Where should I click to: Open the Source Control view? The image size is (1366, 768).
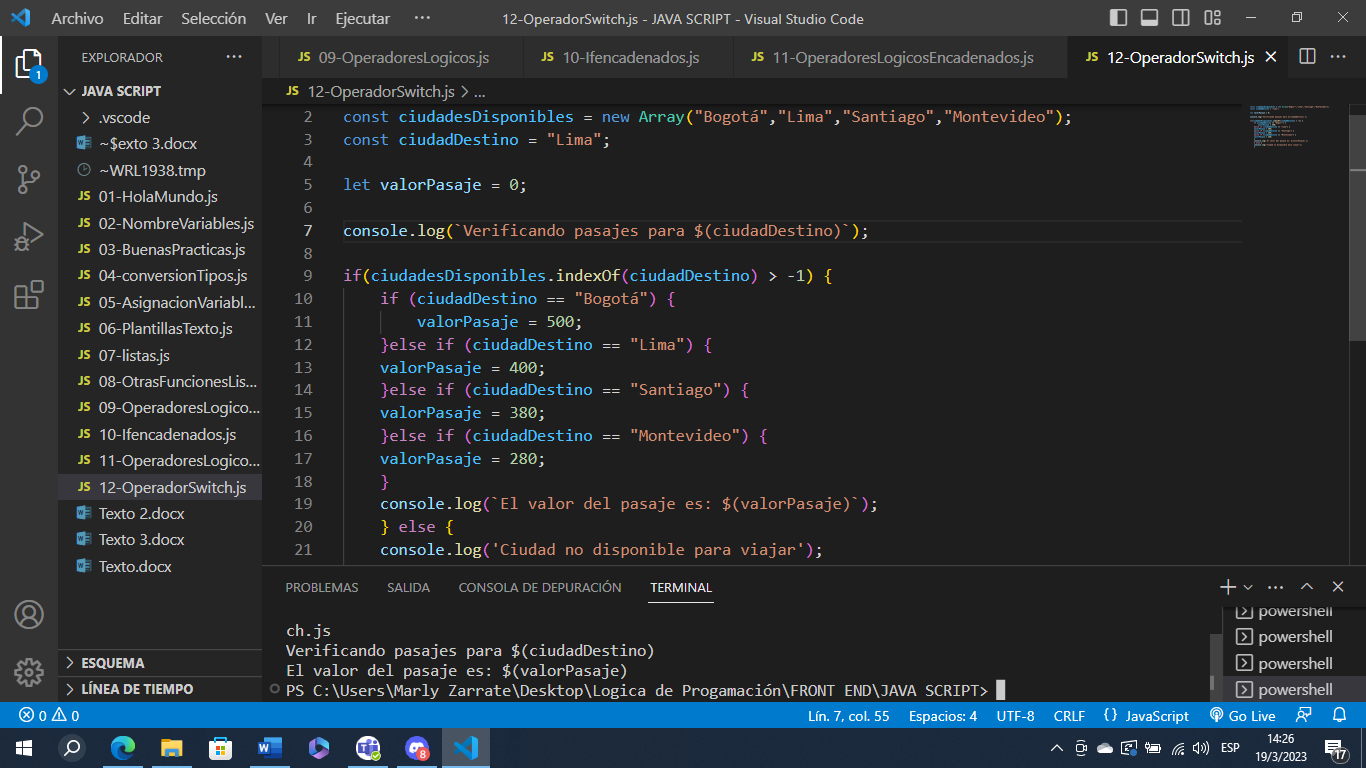[x=29, y=179]
